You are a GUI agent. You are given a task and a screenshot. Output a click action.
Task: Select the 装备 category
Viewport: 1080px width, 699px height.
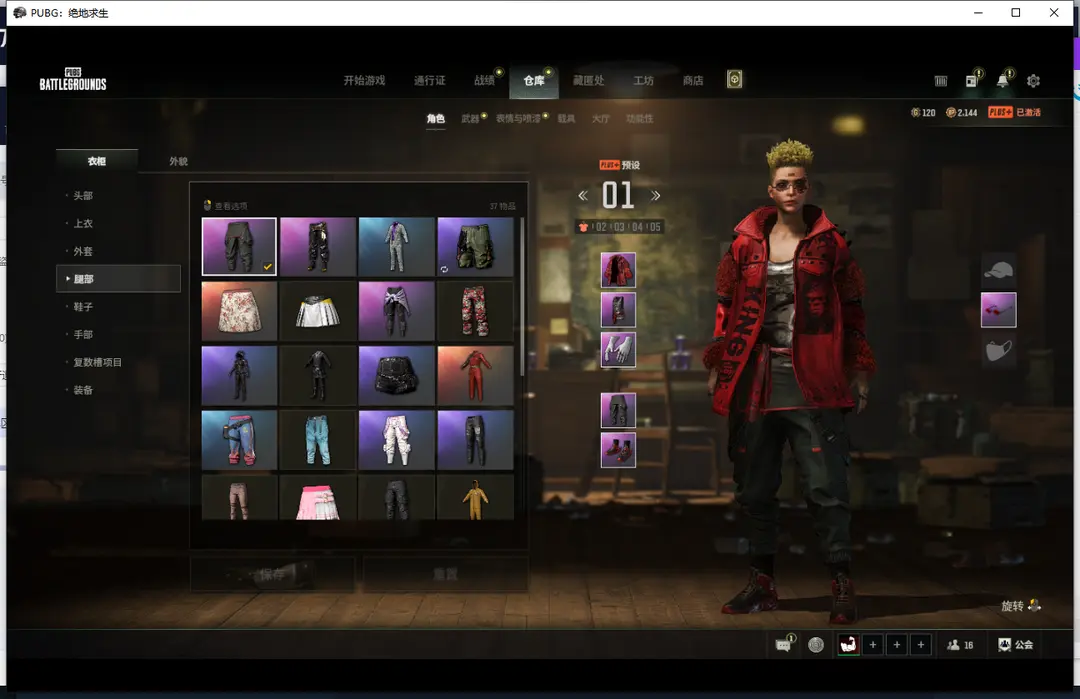tap(83, 390)
